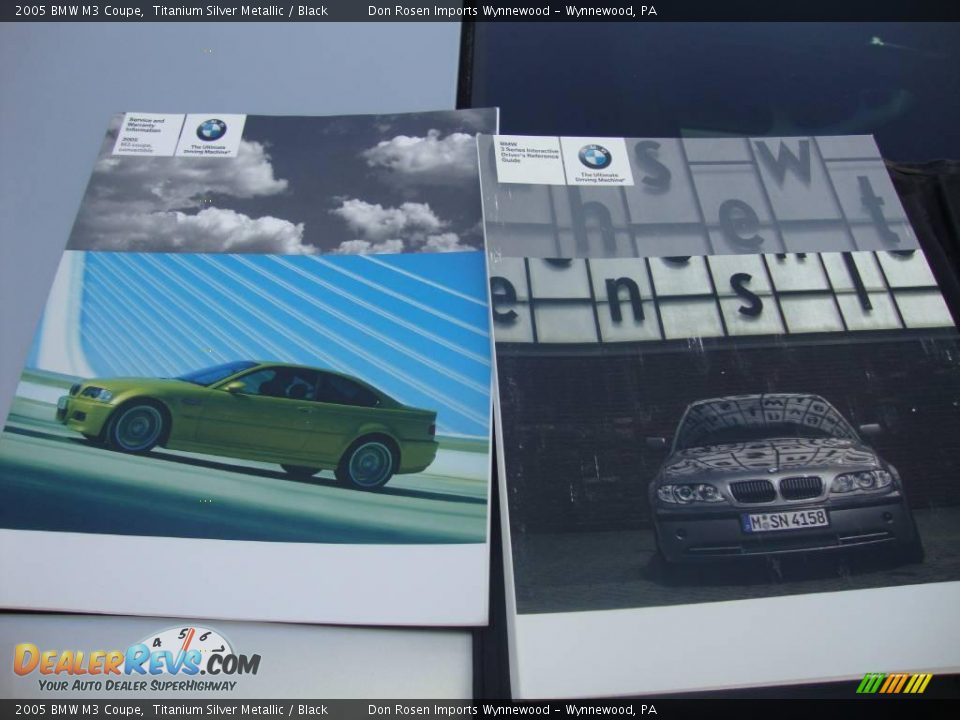
Task: Click the silver BMW sedan on the guide cover
Action: pos(784,481)
